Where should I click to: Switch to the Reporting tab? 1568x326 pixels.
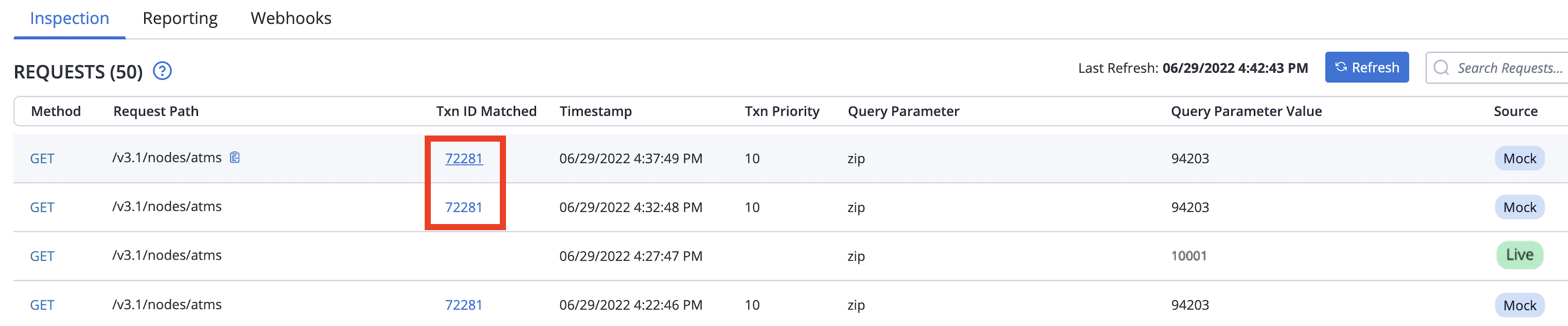pyautogui.click(x=180, y=18)
